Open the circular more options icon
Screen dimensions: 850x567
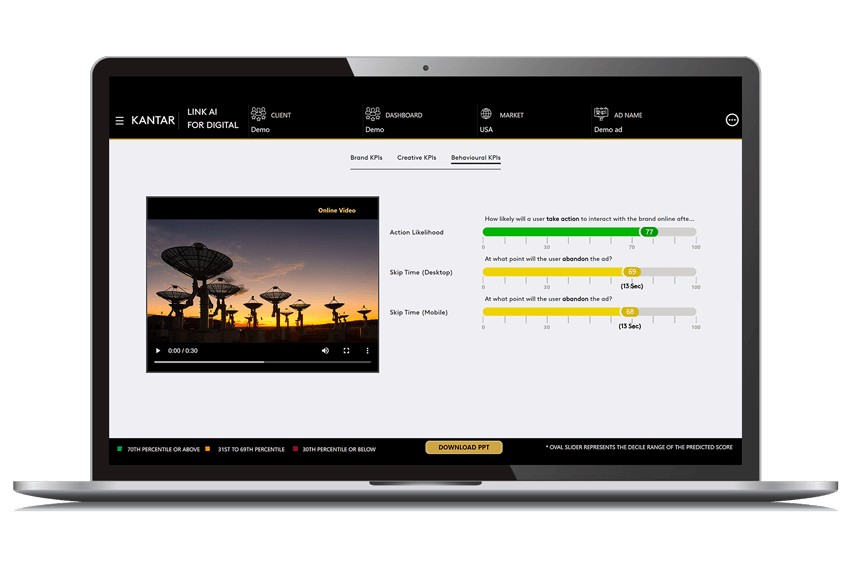pyautogui.click(x=732, y=120)
